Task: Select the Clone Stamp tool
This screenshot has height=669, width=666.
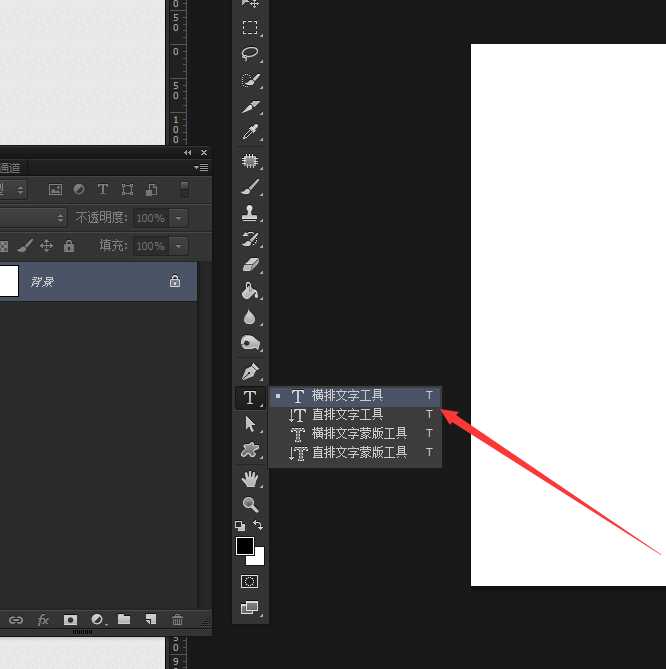Action: (x=250, y=213)
